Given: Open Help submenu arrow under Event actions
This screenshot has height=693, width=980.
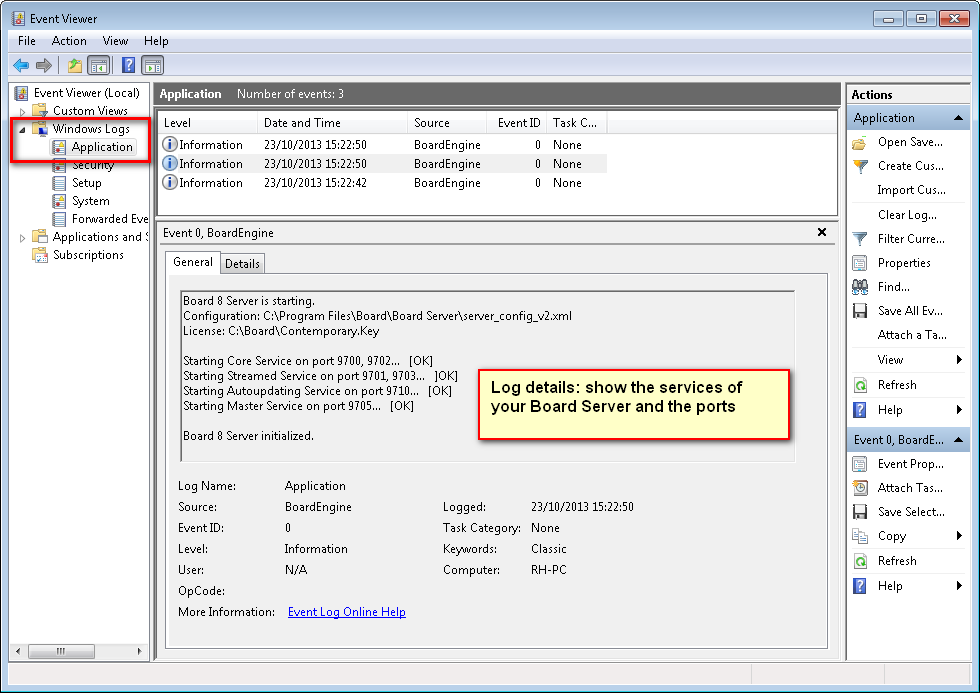Looking at the screenshot, I should tap(959, 586).
